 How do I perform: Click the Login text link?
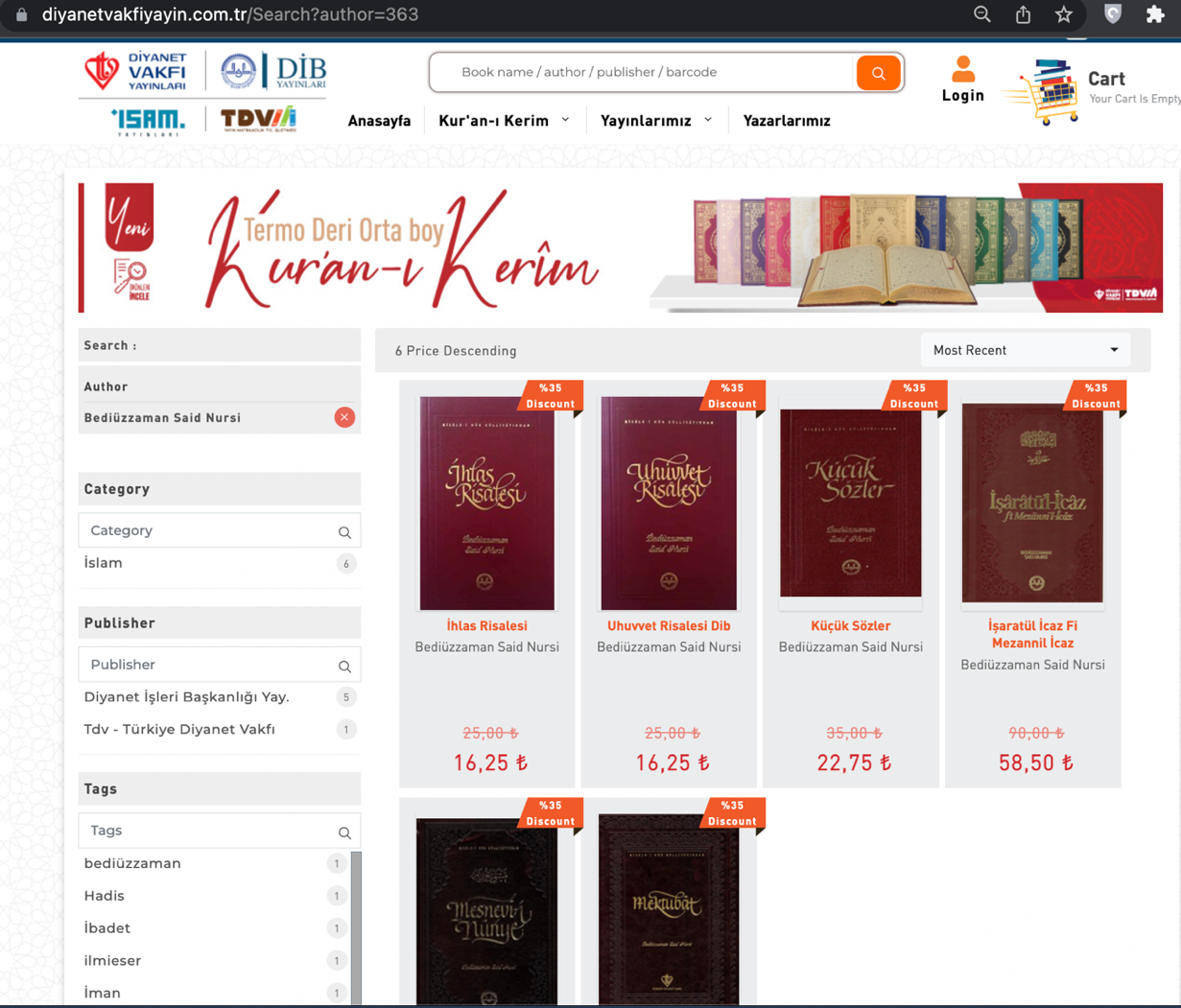point(963,96)
